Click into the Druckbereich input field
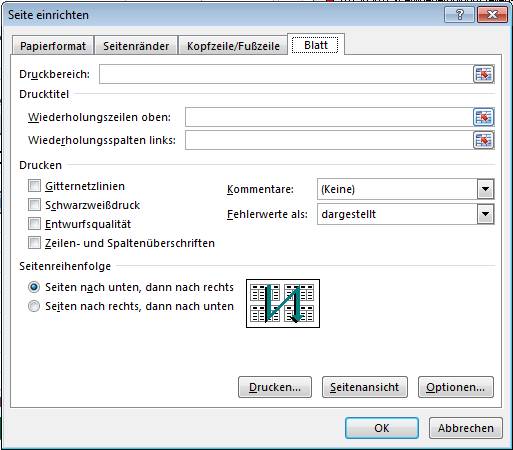 click(286, 74)
